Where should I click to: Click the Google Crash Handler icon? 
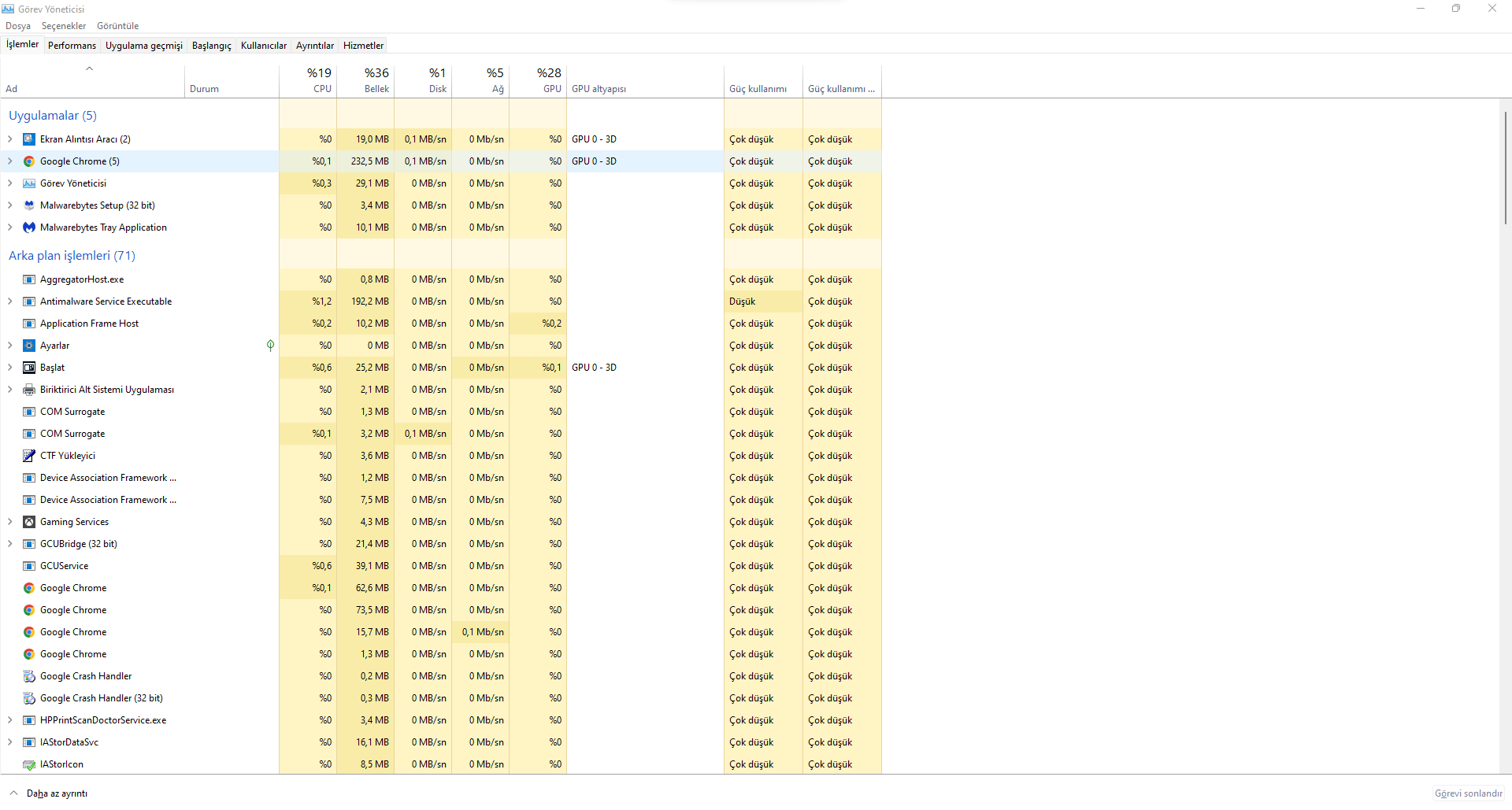29,676
